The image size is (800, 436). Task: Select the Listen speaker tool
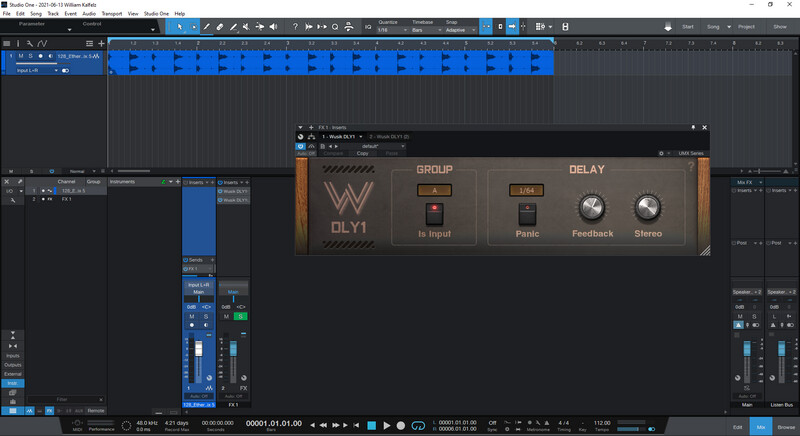coord(273,27)
